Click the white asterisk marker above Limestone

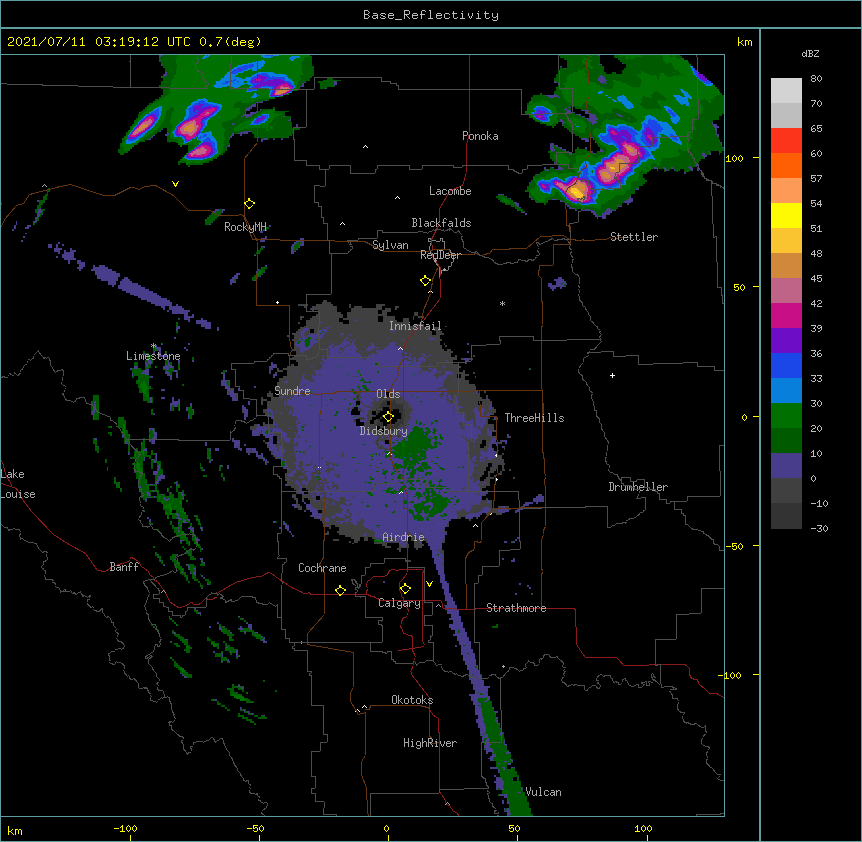[153, 346]
